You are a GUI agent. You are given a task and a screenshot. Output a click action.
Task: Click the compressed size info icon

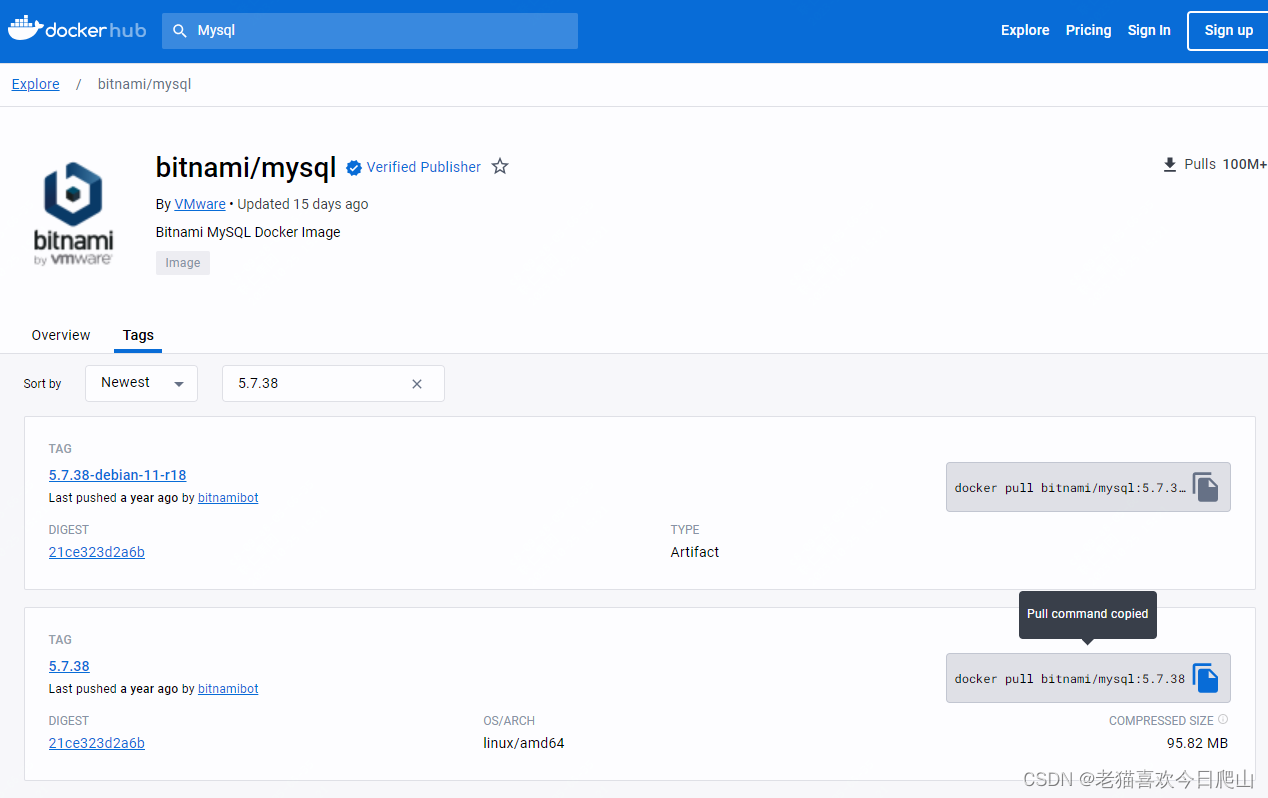point(1222,720)
